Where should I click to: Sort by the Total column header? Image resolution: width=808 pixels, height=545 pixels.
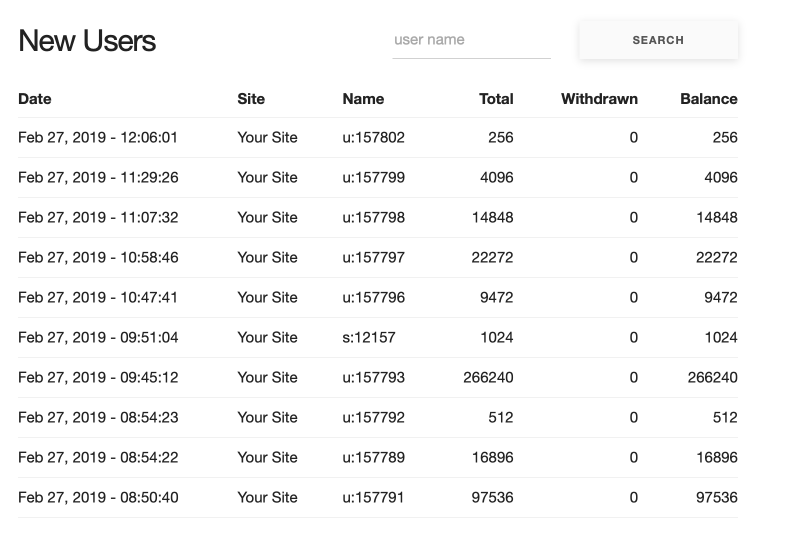(496, 99)
